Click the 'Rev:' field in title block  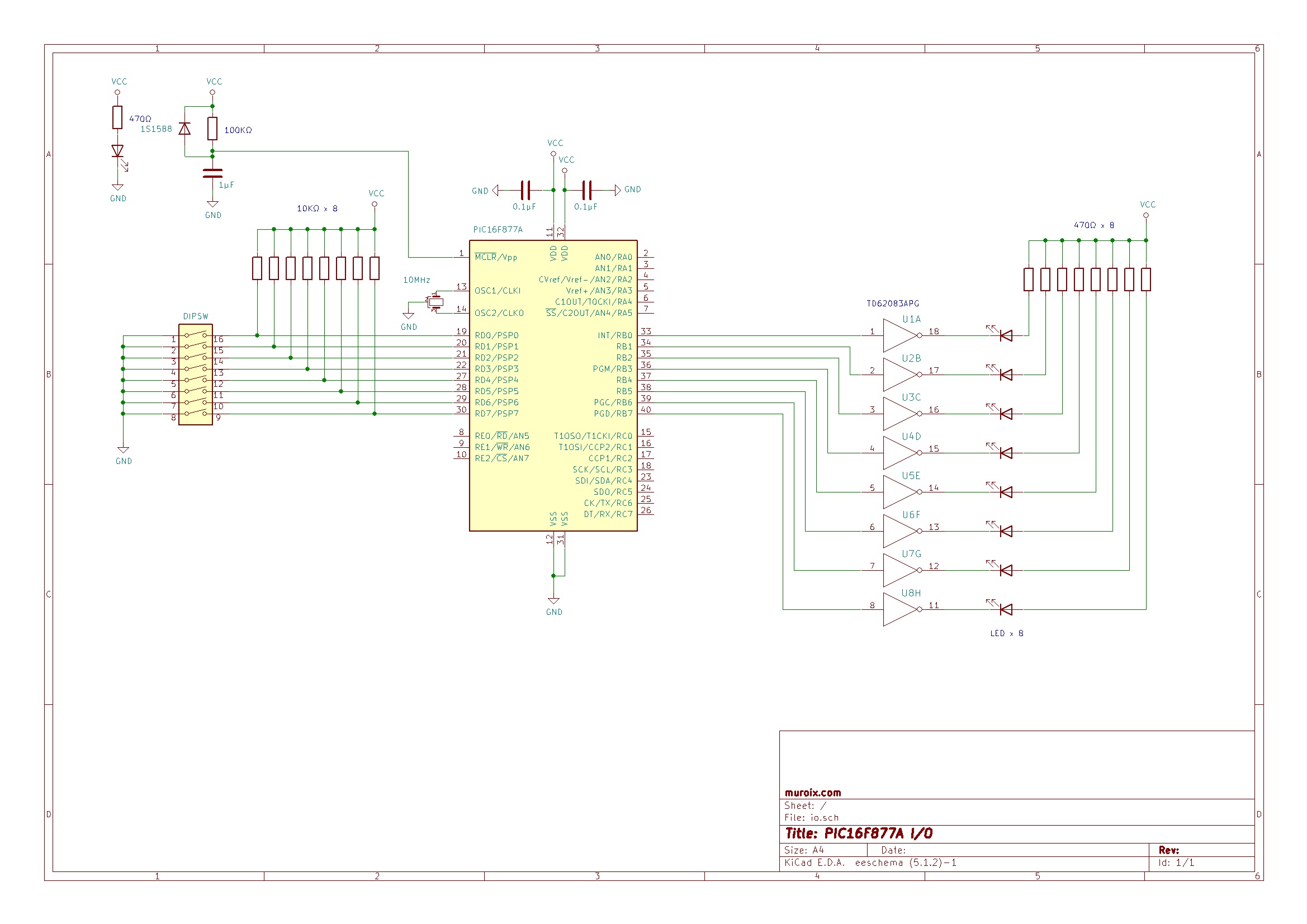click(x=1169, y=850)
